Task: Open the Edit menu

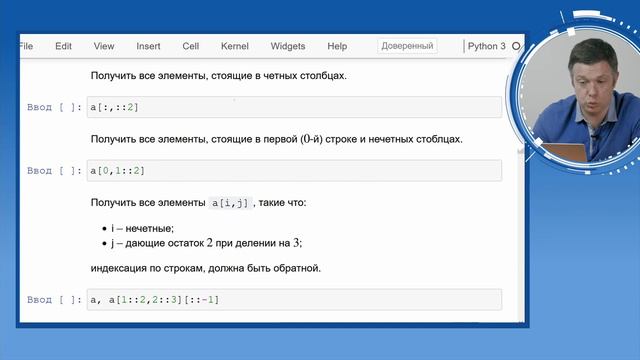Action: coord(63,46)
